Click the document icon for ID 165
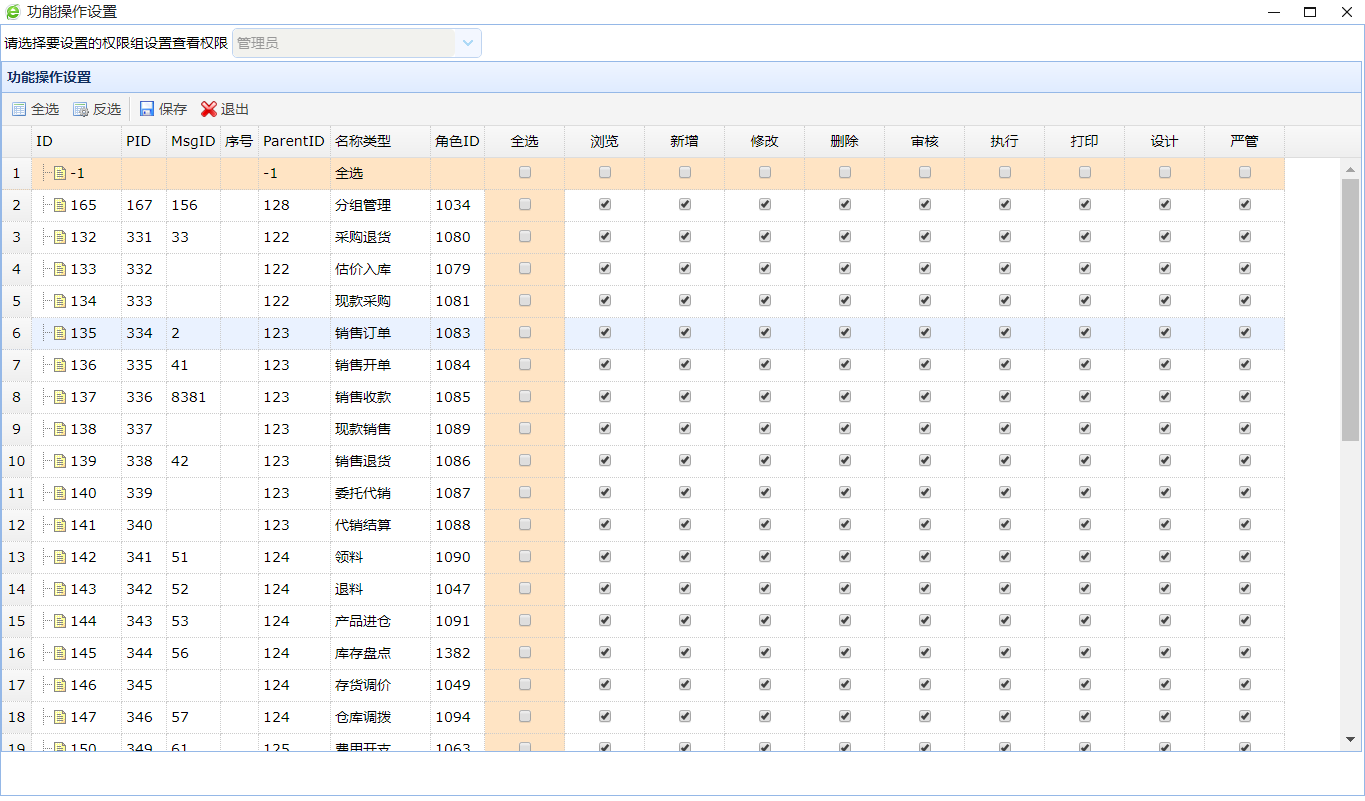The image size is (1365, 801). tap(60, 205)
